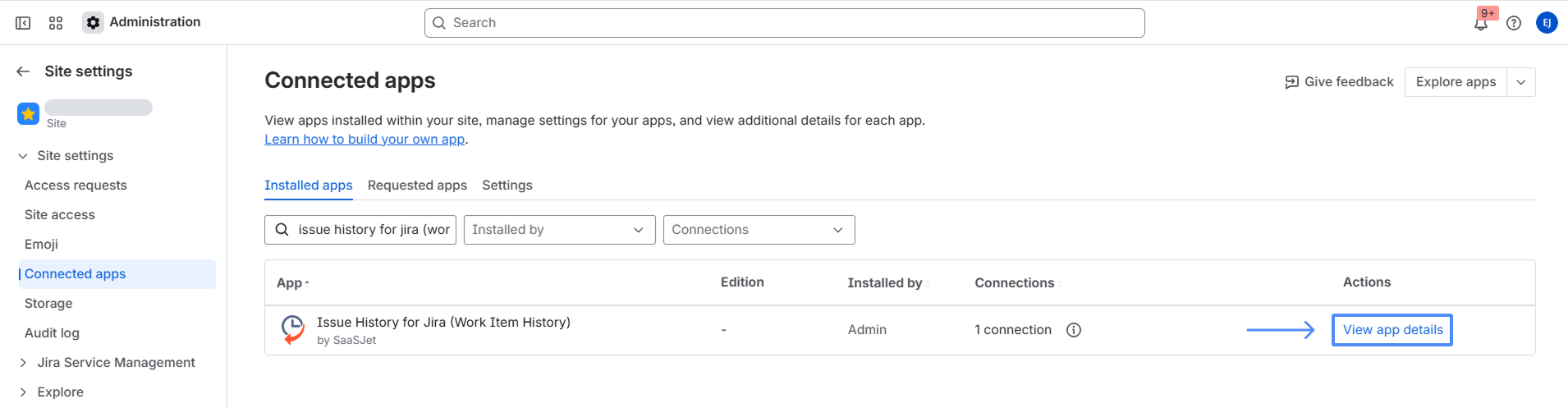1568x408 pixels.
Task: Expand Jira Service Management section
Action: (x=23, y=363)
